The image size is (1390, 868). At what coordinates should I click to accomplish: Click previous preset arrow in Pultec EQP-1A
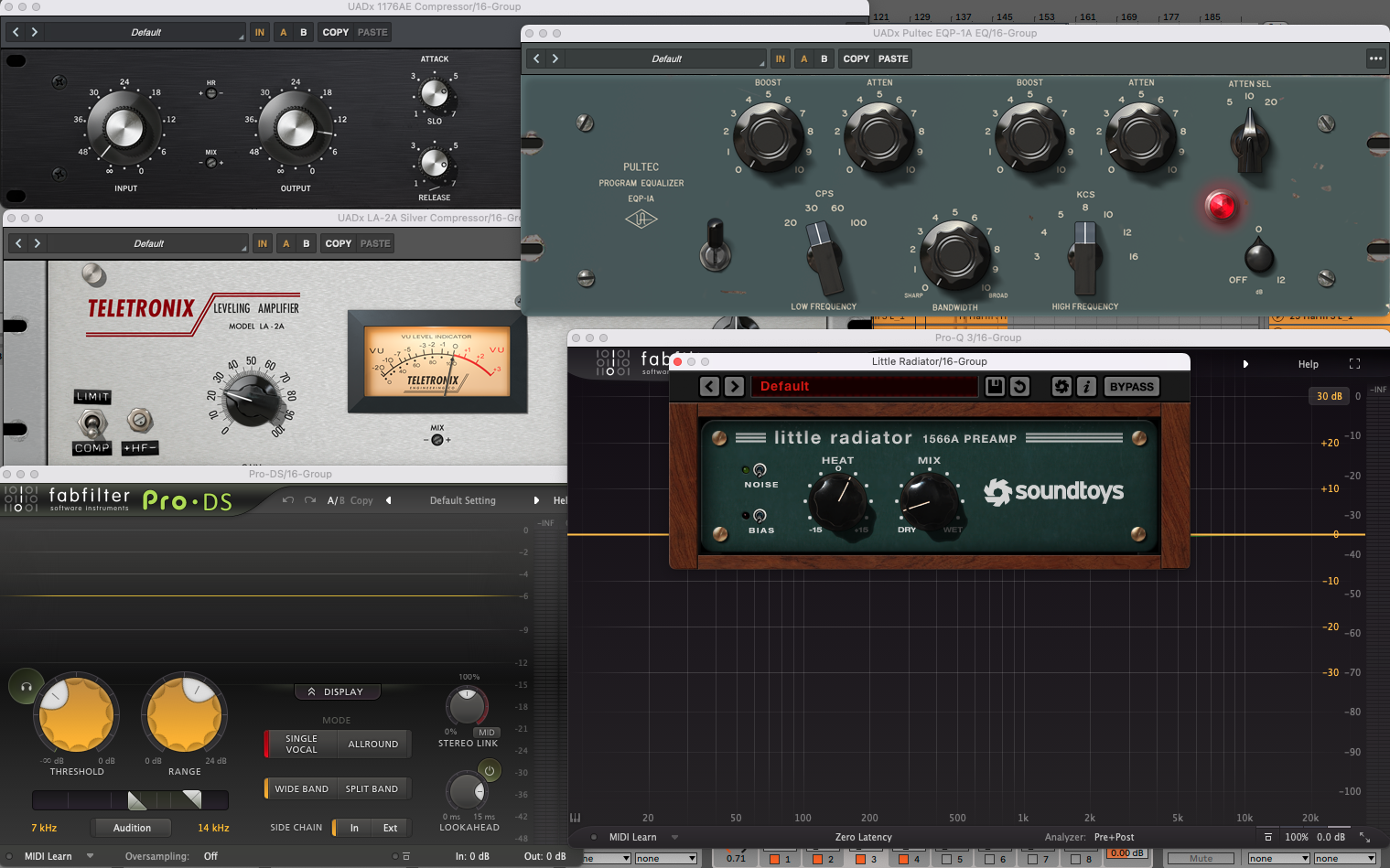click(536, 59)
